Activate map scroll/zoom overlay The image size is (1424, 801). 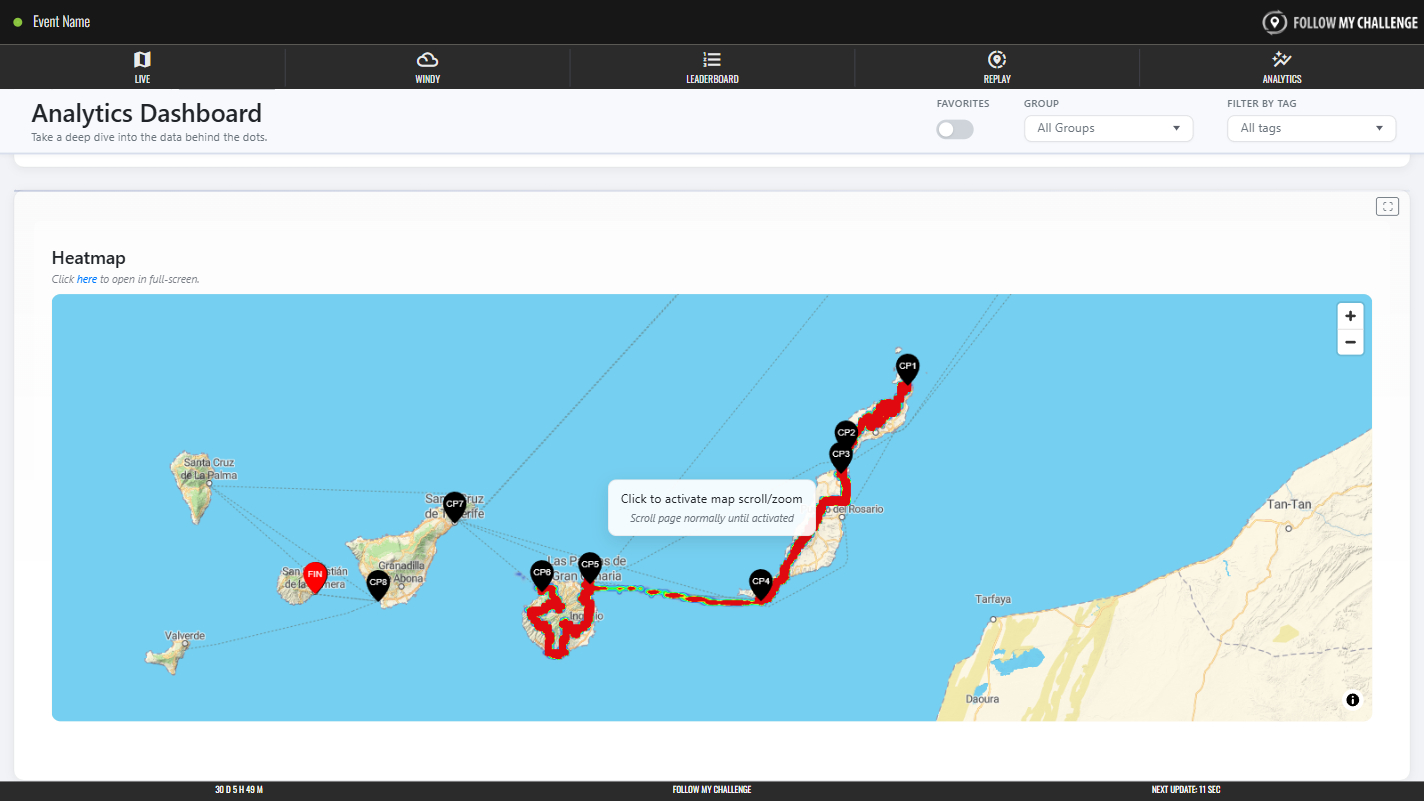(x=711, y=507)
